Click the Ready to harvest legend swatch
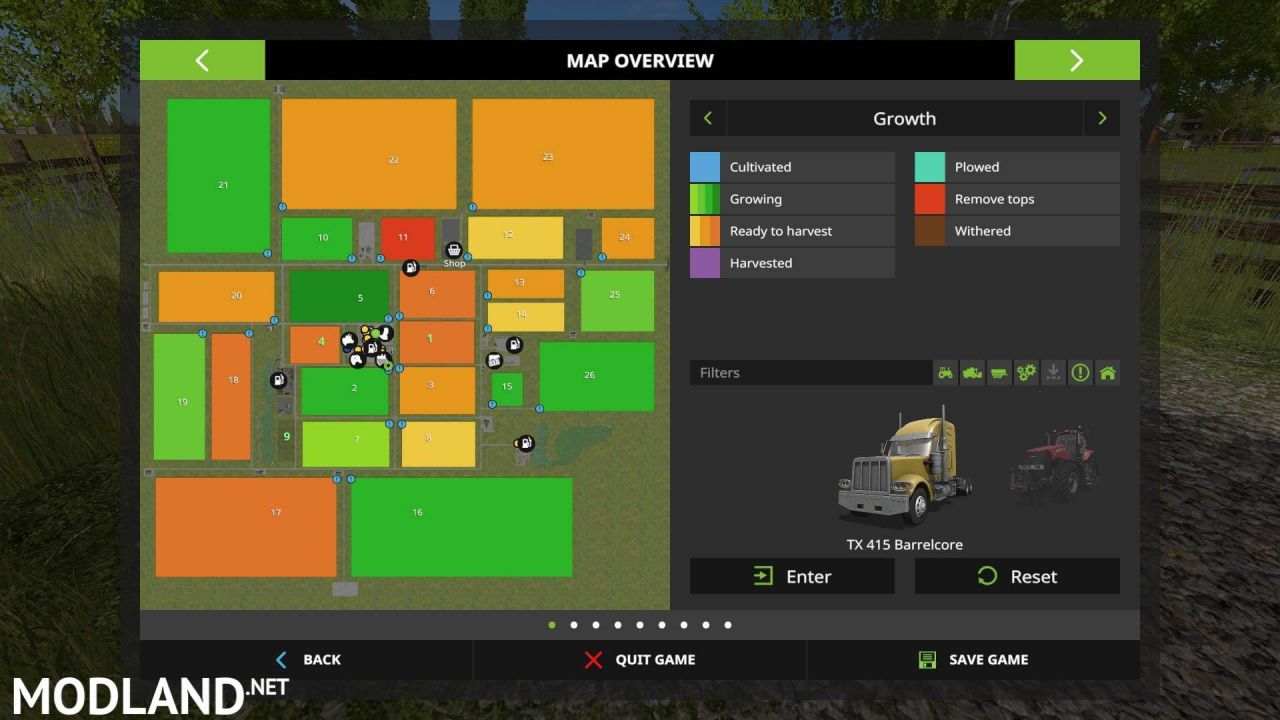1280x720 pixels. [x=705, y=231]
